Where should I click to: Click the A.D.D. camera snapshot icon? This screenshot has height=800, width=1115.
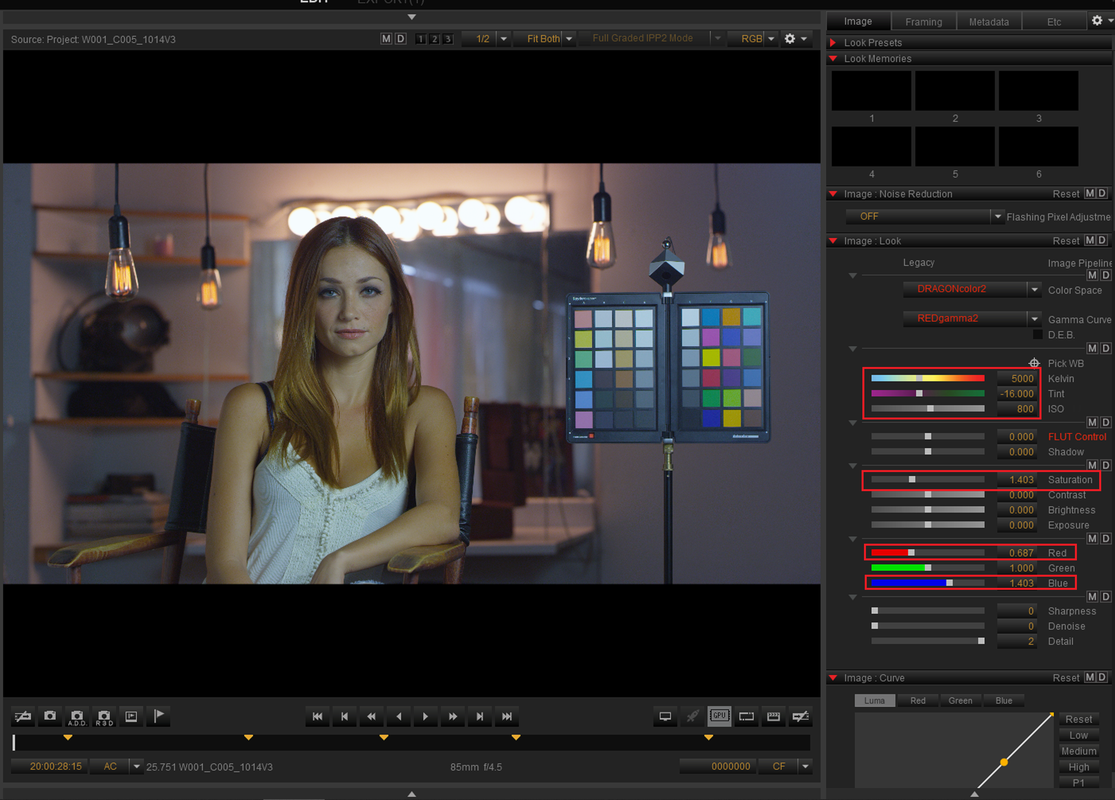click(x=77, y=716)
